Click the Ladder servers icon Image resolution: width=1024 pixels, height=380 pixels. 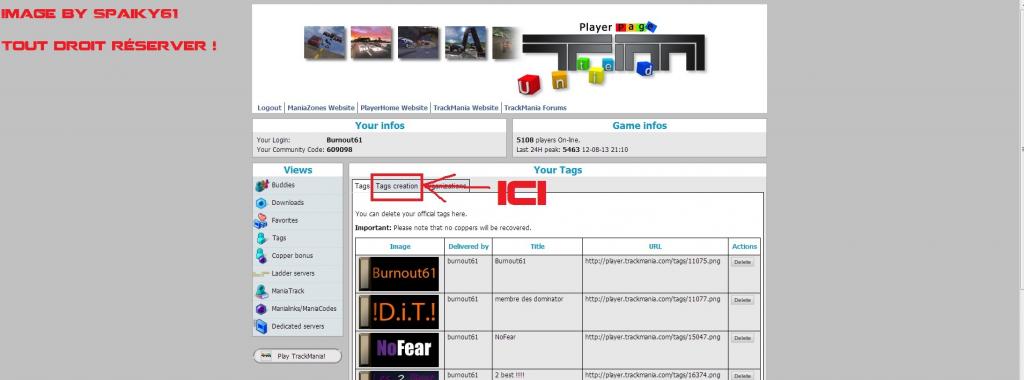pyautogui.click(x=261, y=274)
